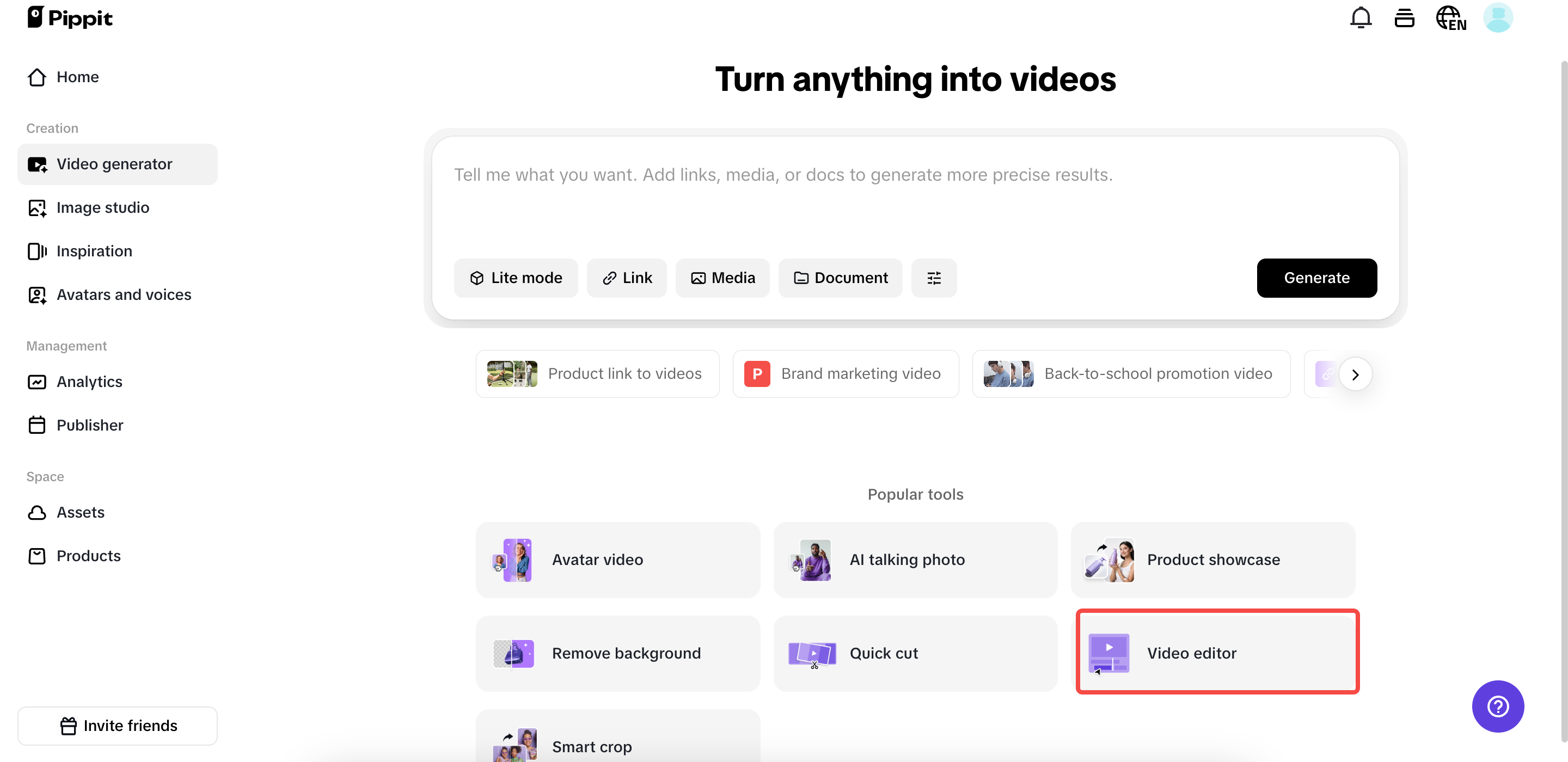The height and width of the screenshot is (762, 1568).
Task: Expand more template suggestions with right arrow
Action: [1356, 374]
